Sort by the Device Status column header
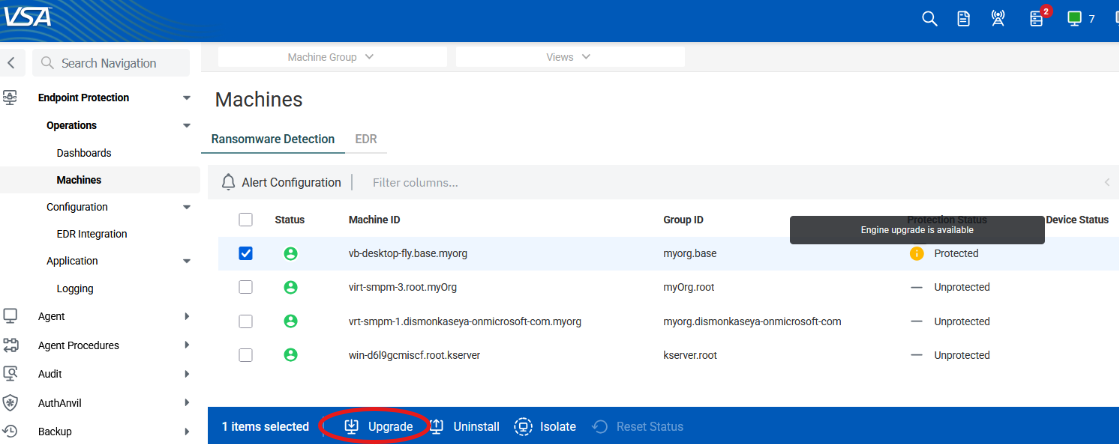The width and height of the screenshot is (1119, 445). [1078, 220]
